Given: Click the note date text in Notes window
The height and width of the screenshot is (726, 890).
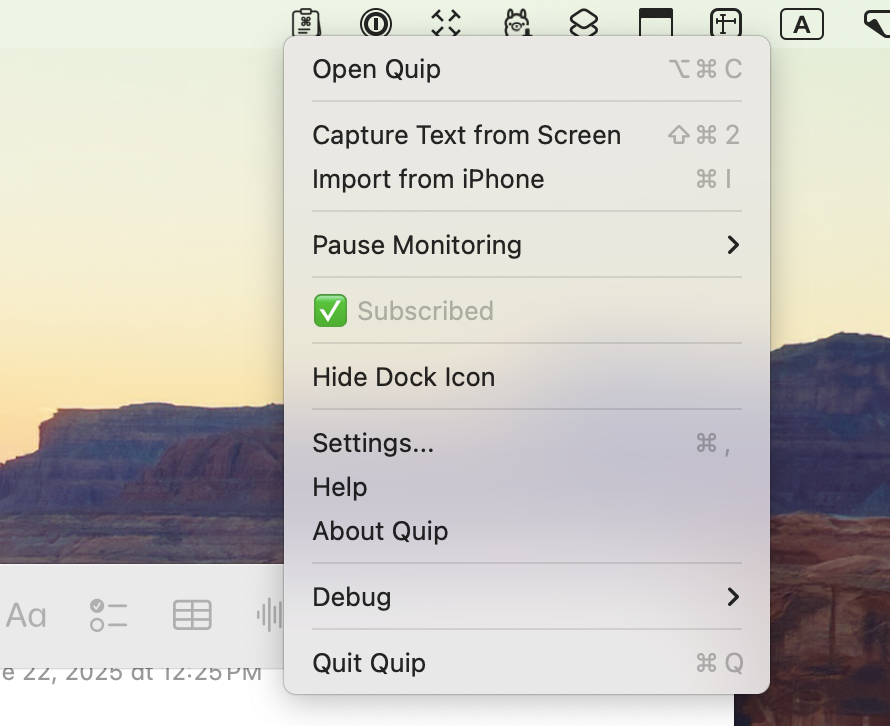Looking at the screenshot, I should 132,675.
